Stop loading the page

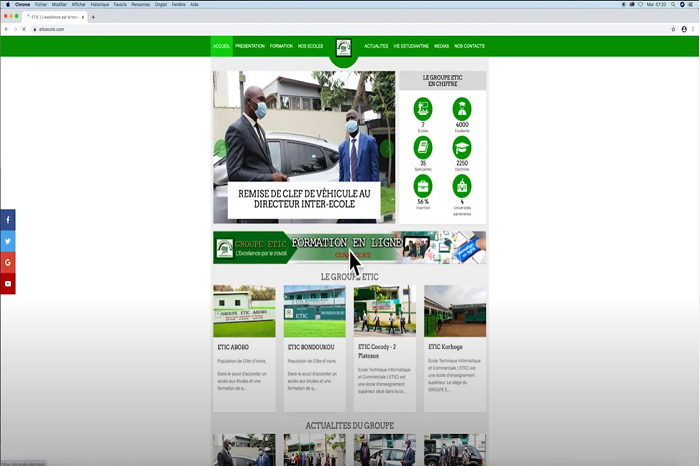coord(24,29)
